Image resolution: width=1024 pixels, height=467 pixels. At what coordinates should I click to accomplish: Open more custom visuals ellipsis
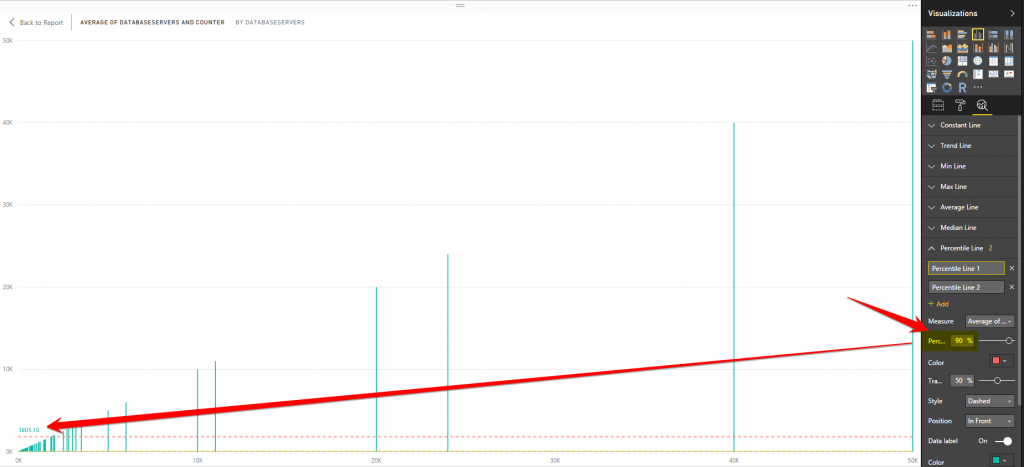pos(978,87)
